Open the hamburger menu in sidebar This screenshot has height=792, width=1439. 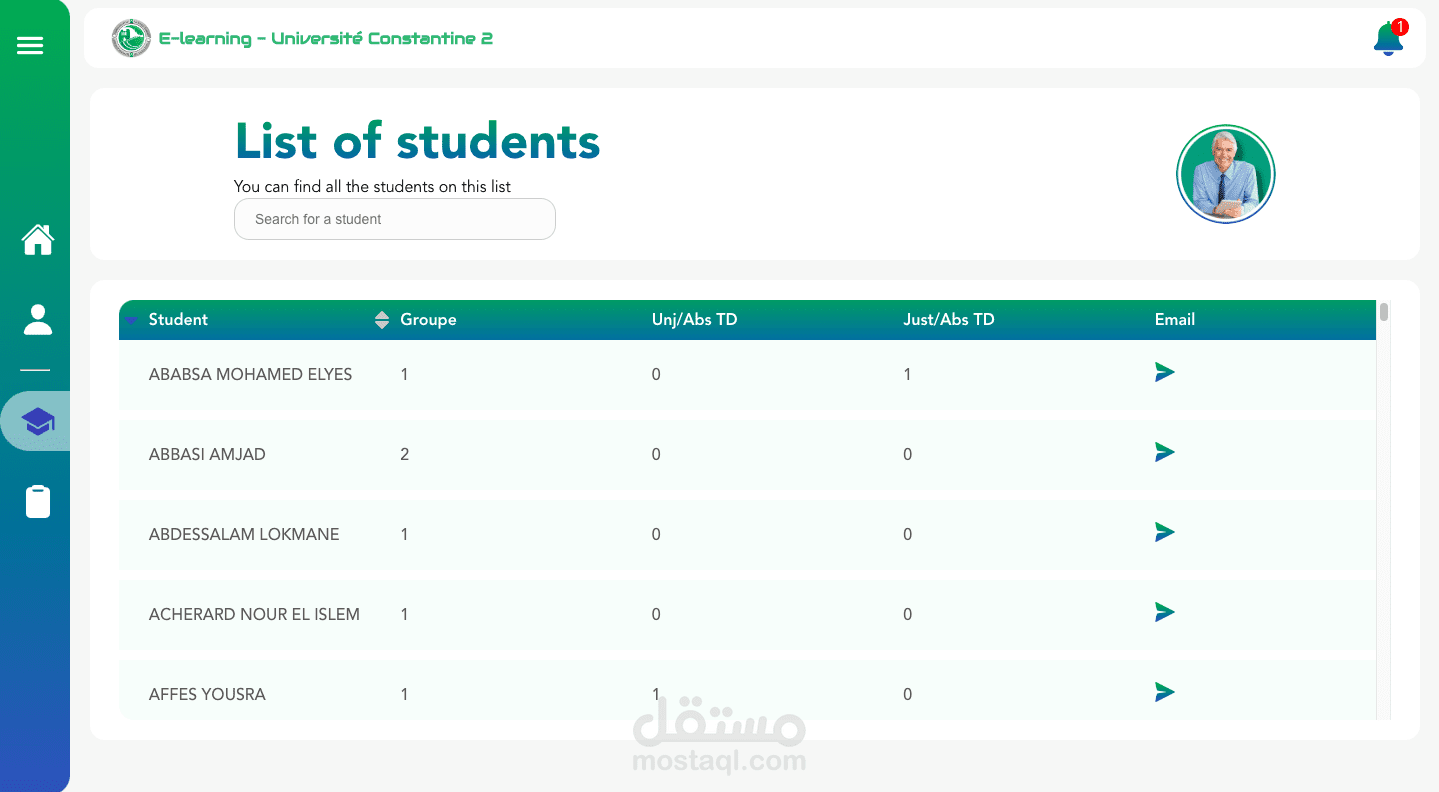(30, 45)
